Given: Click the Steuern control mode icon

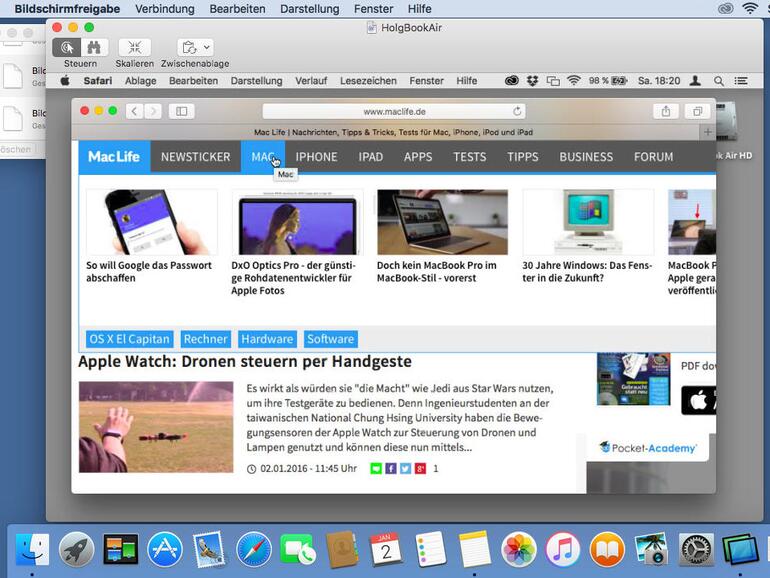Looking at the screenshot, I should coord(67,47).
